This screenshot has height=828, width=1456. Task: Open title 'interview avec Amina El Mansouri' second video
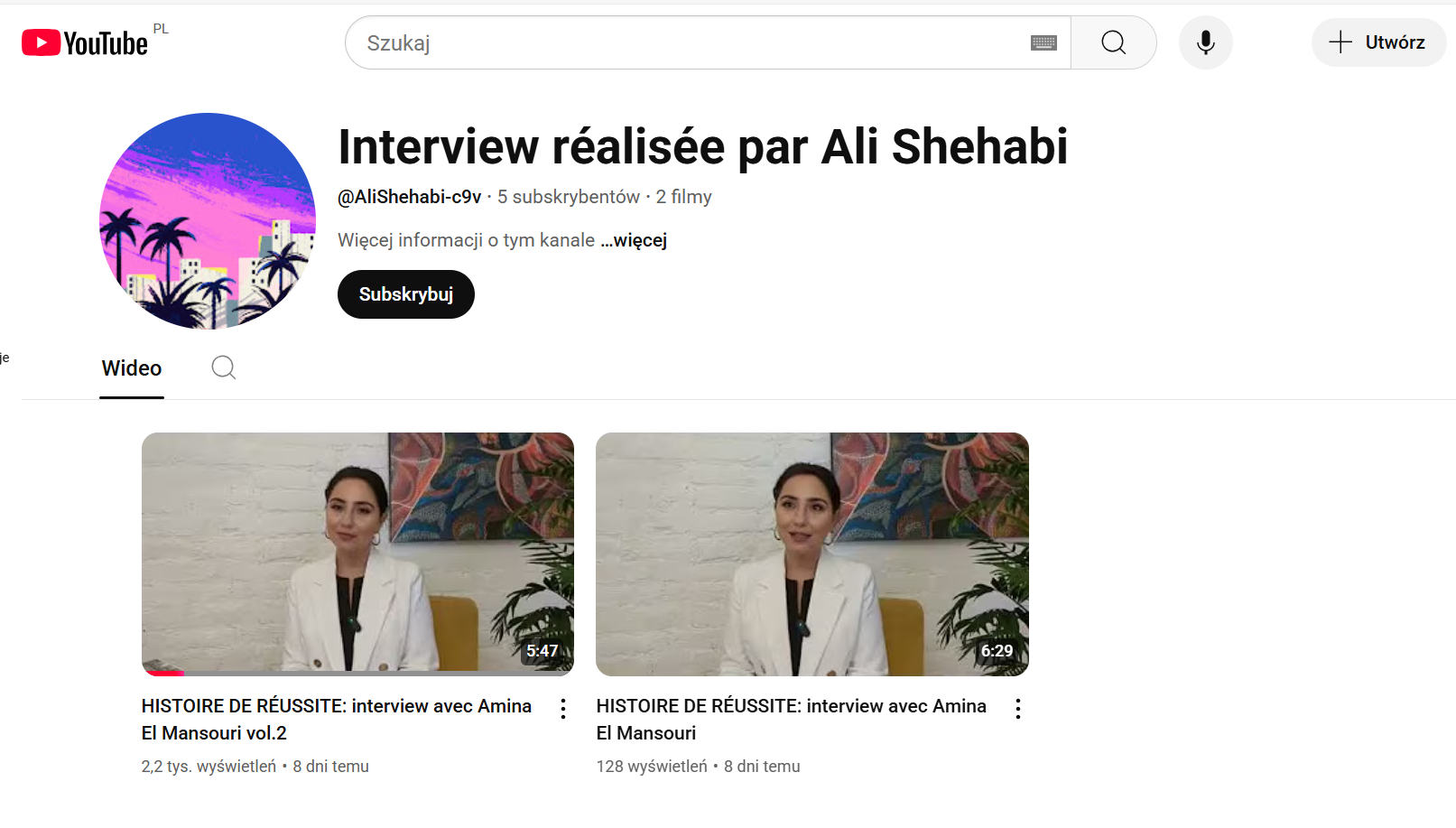pyautogui.click(x=792, y=720)
